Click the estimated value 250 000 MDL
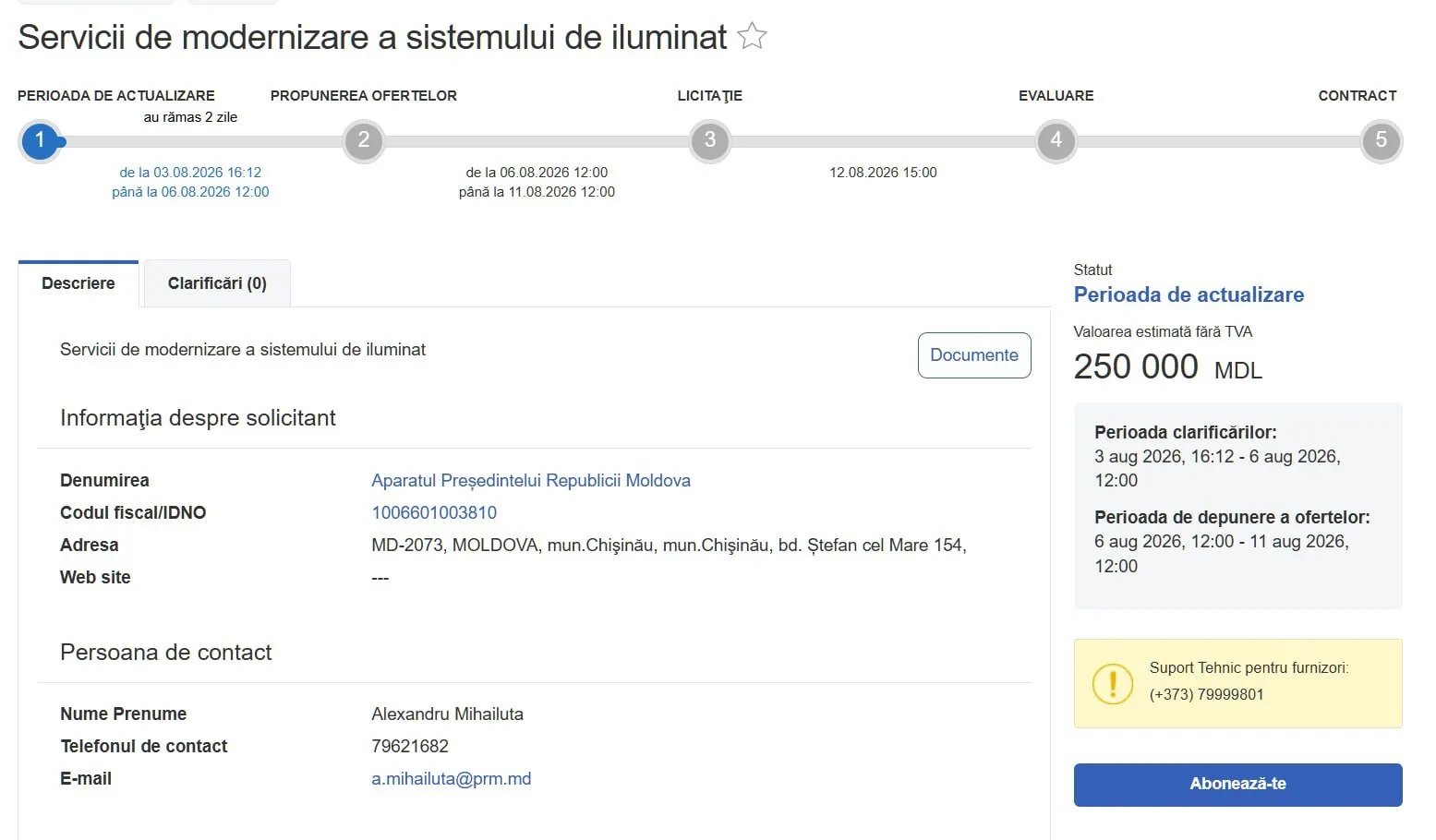 coord(1167,366)
